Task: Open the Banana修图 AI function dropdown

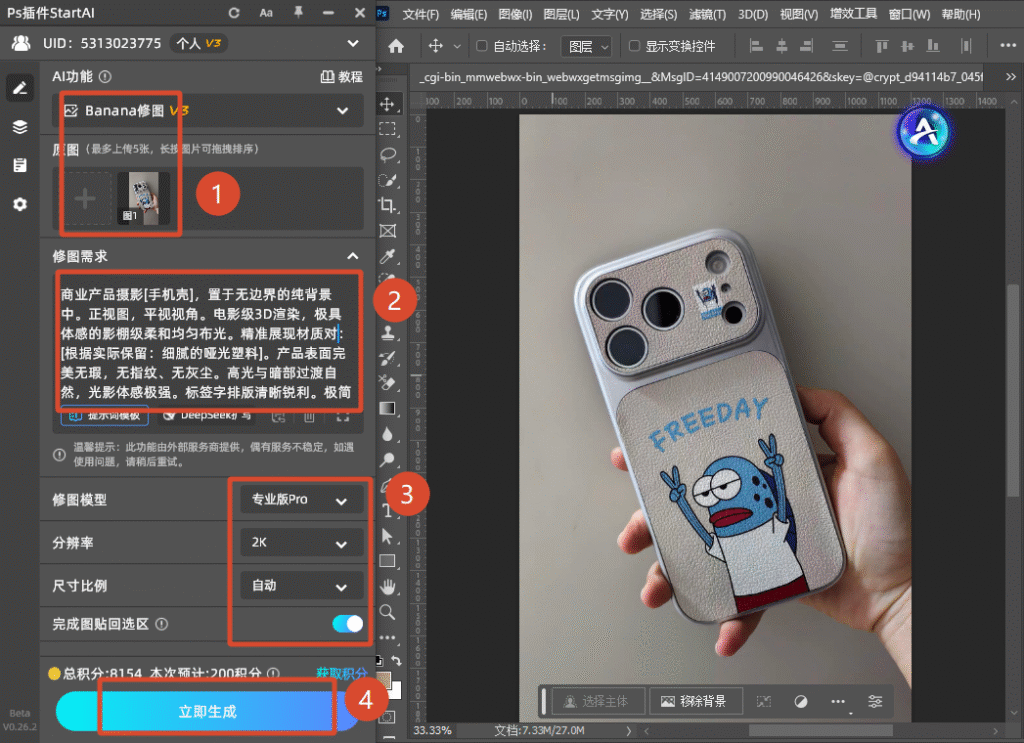Action: coord(208,110)
